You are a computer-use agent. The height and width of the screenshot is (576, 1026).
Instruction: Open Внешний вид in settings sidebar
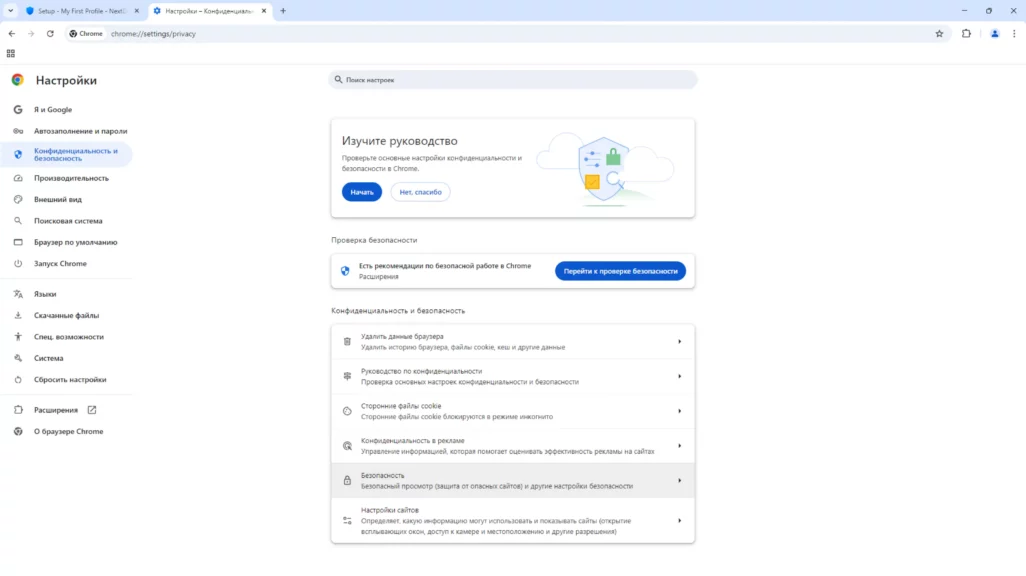58,199
